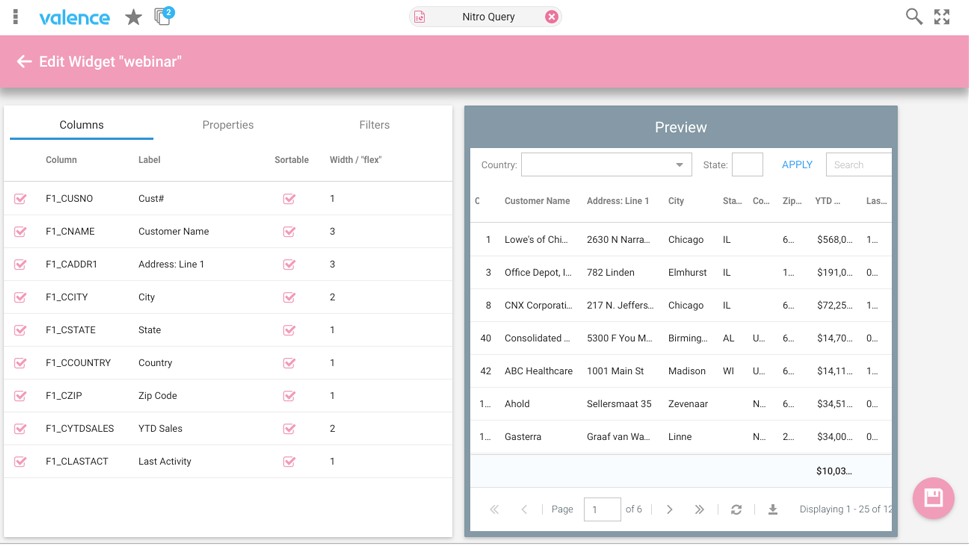Click the preview Search field
Screen dimensions: 969x545
click(859, 165)
